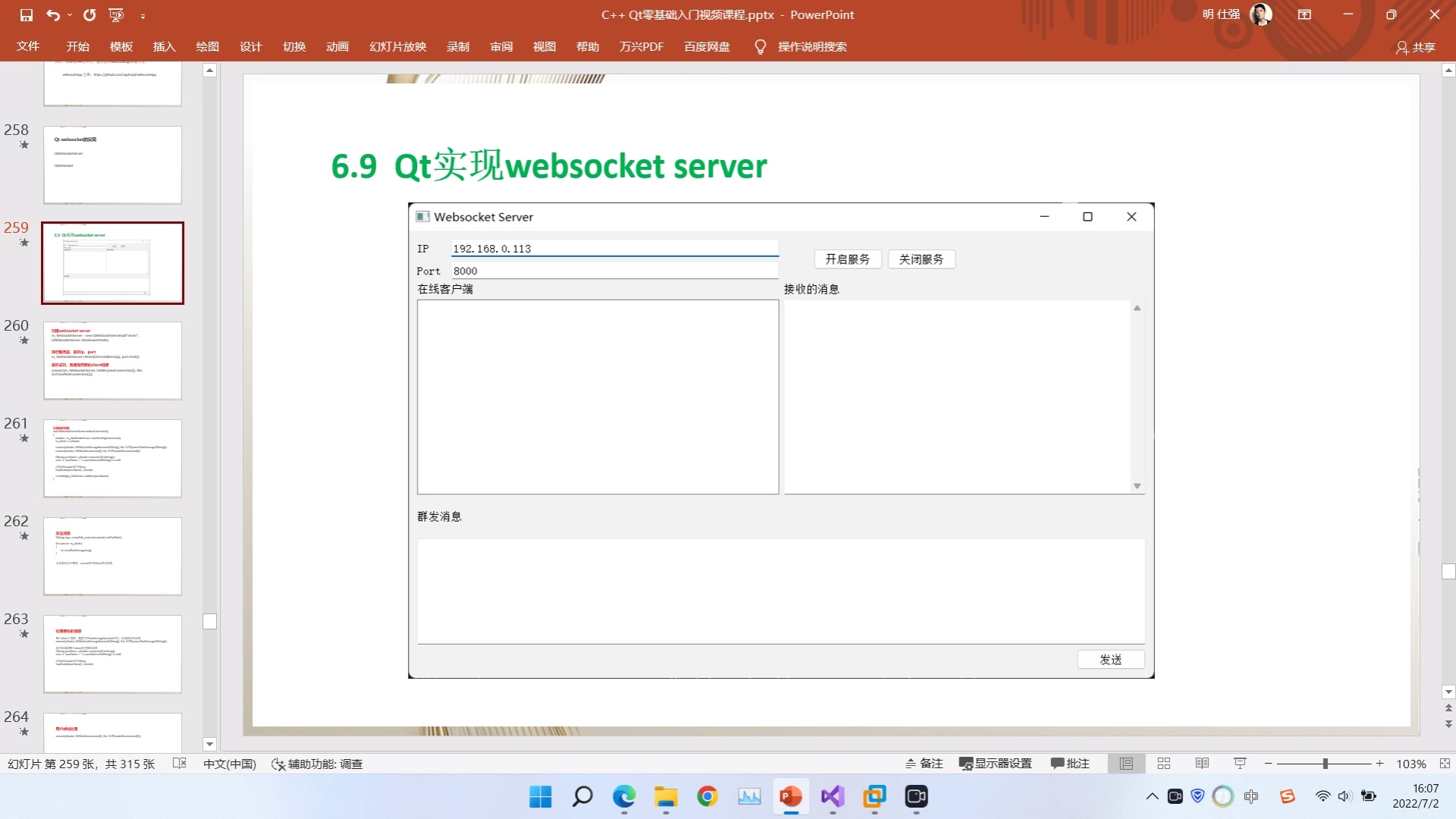Switch to the 插入 ribbon tab
1456x819 pixels.
point(164,46)
